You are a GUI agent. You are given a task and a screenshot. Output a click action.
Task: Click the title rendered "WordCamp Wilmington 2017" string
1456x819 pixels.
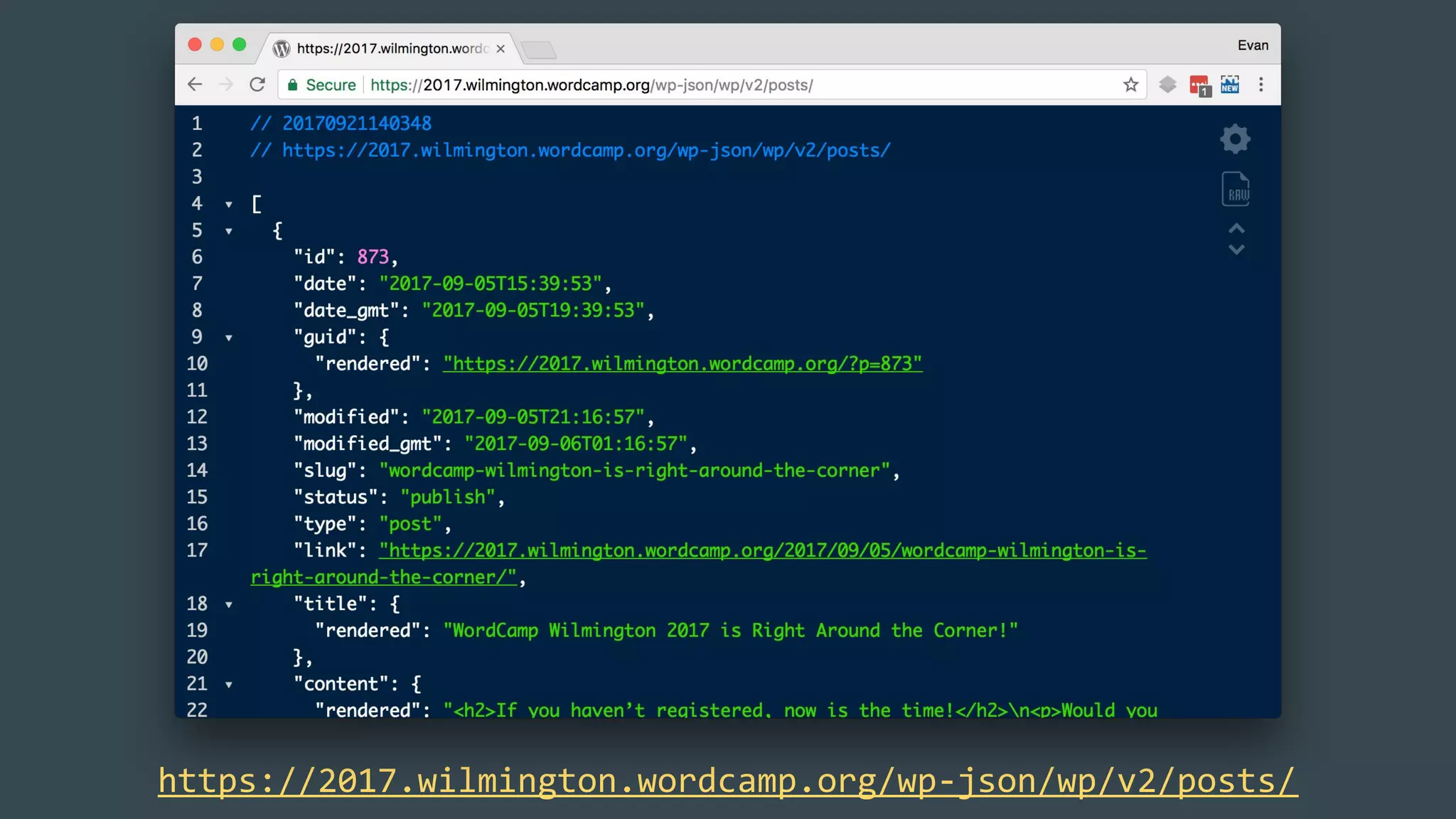coord(731,631)
